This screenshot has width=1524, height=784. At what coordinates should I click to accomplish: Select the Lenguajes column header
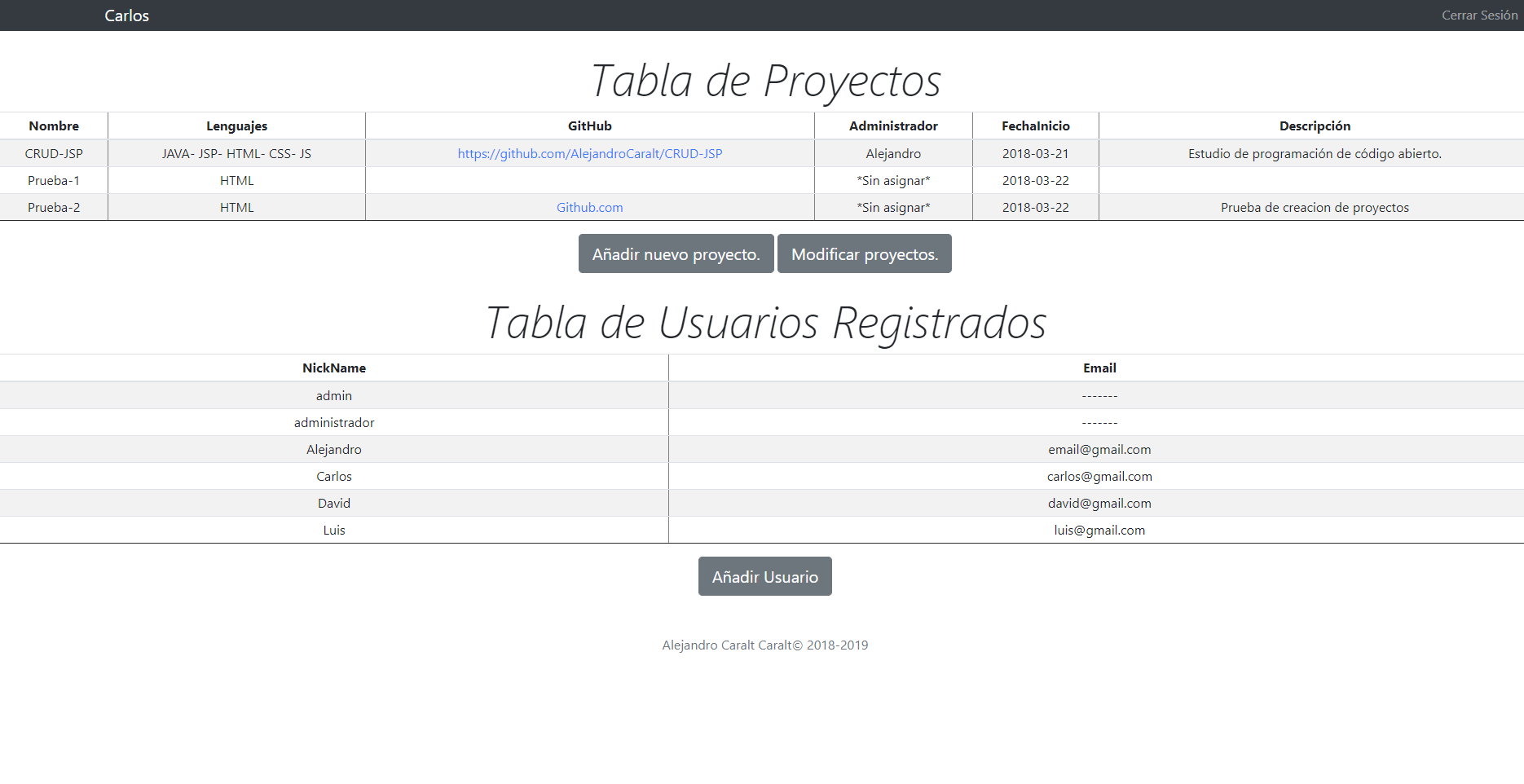tap(236, 126)
